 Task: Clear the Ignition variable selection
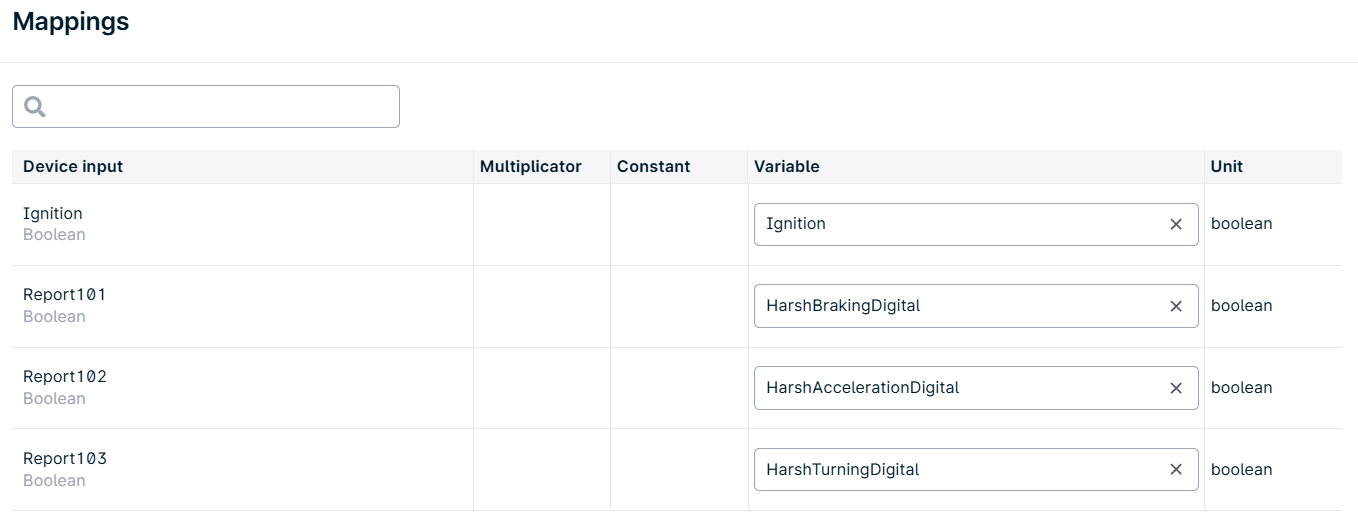pyautogui.click(x=1176, y=224)
